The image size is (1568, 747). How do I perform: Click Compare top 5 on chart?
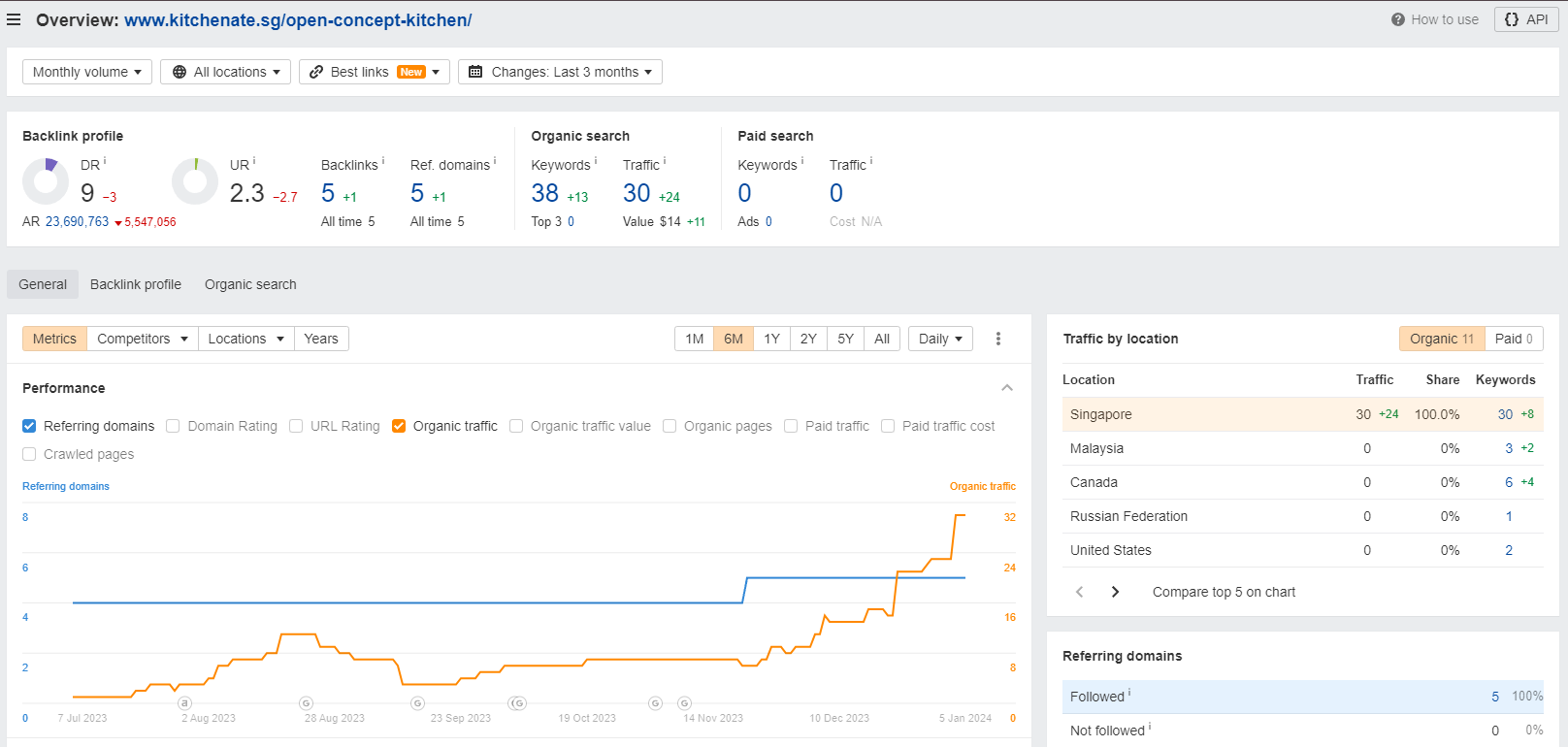(1224, 592)
